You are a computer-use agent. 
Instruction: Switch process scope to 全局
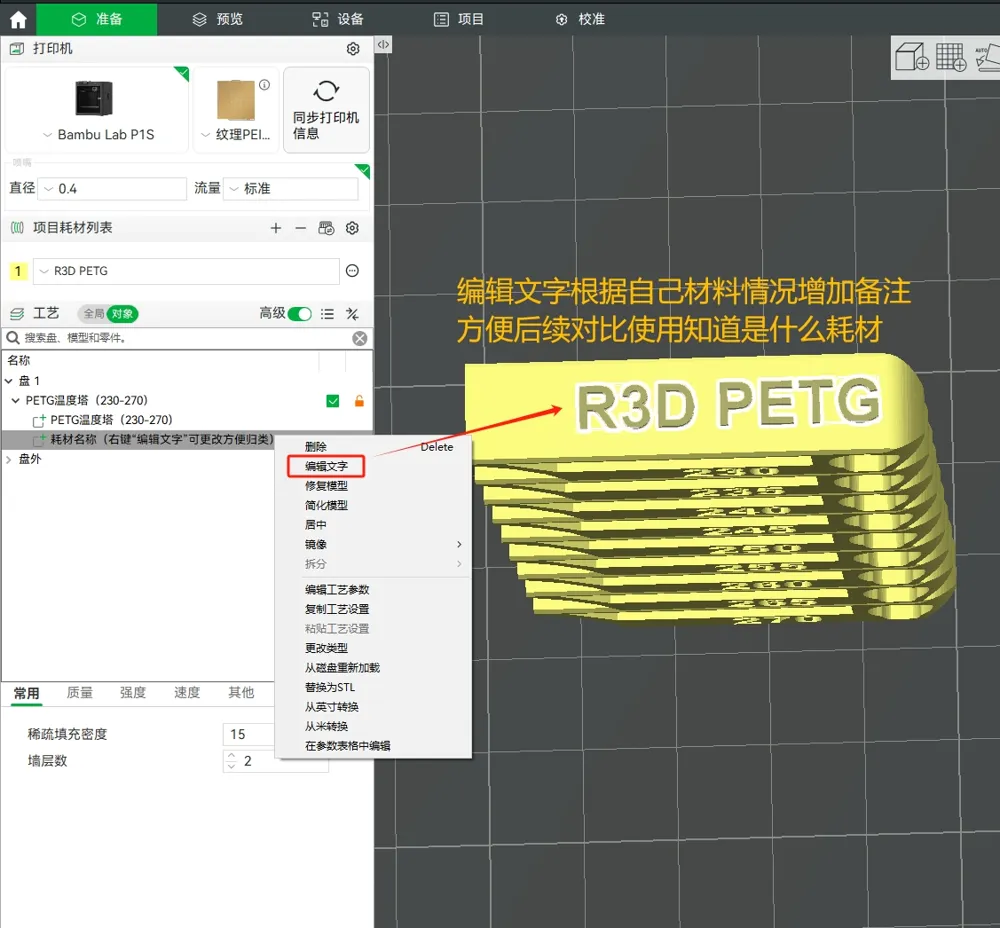93,314
